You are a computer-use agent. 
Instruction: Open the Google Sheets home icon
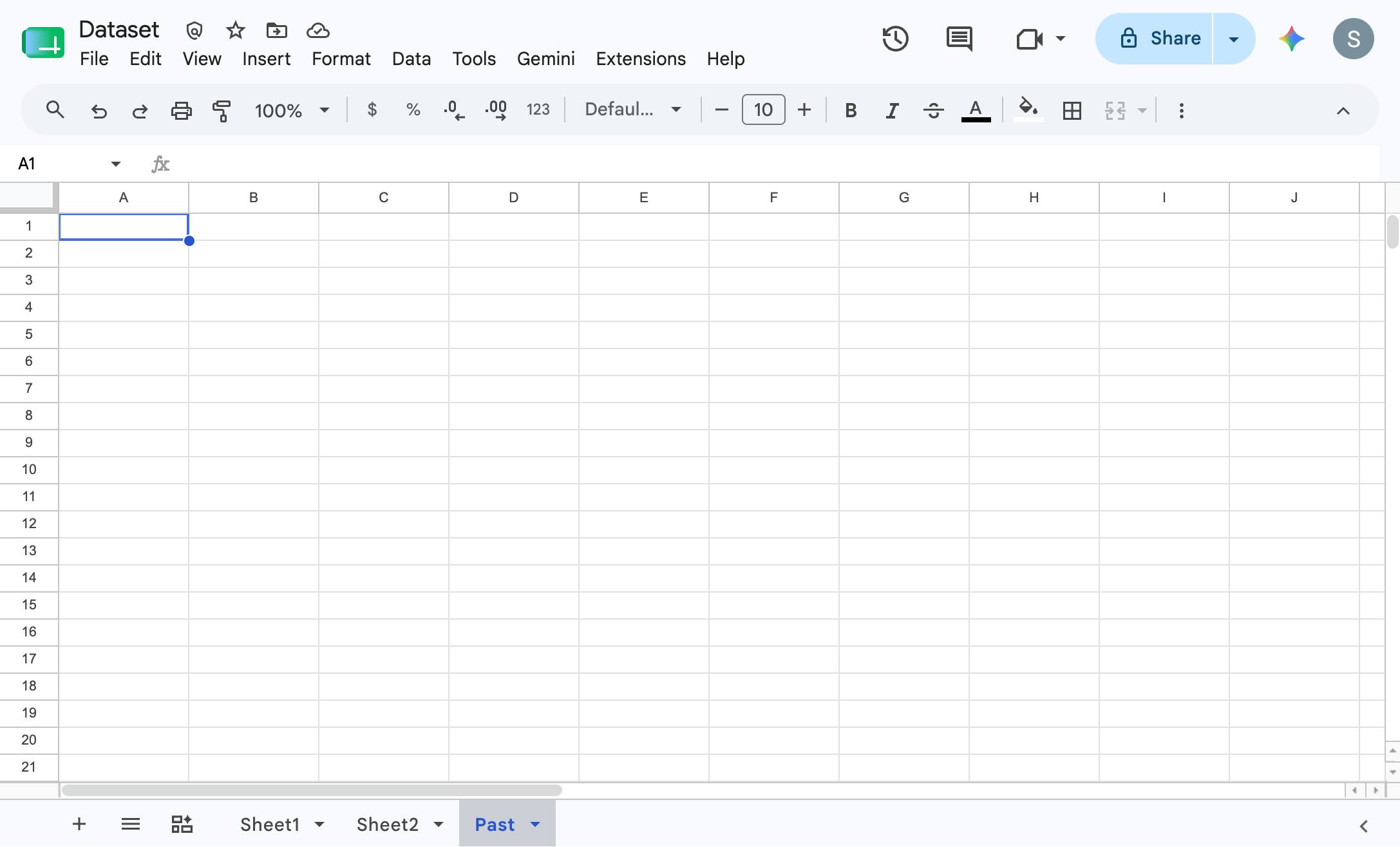click(43, 43)
